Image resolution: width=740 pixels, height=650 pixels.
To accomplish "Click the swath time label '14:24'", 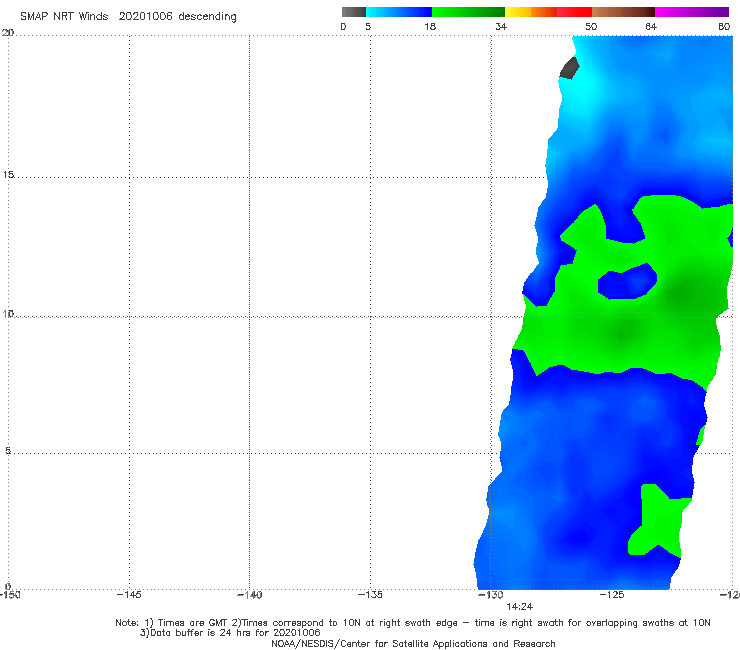I will [520, 607].
